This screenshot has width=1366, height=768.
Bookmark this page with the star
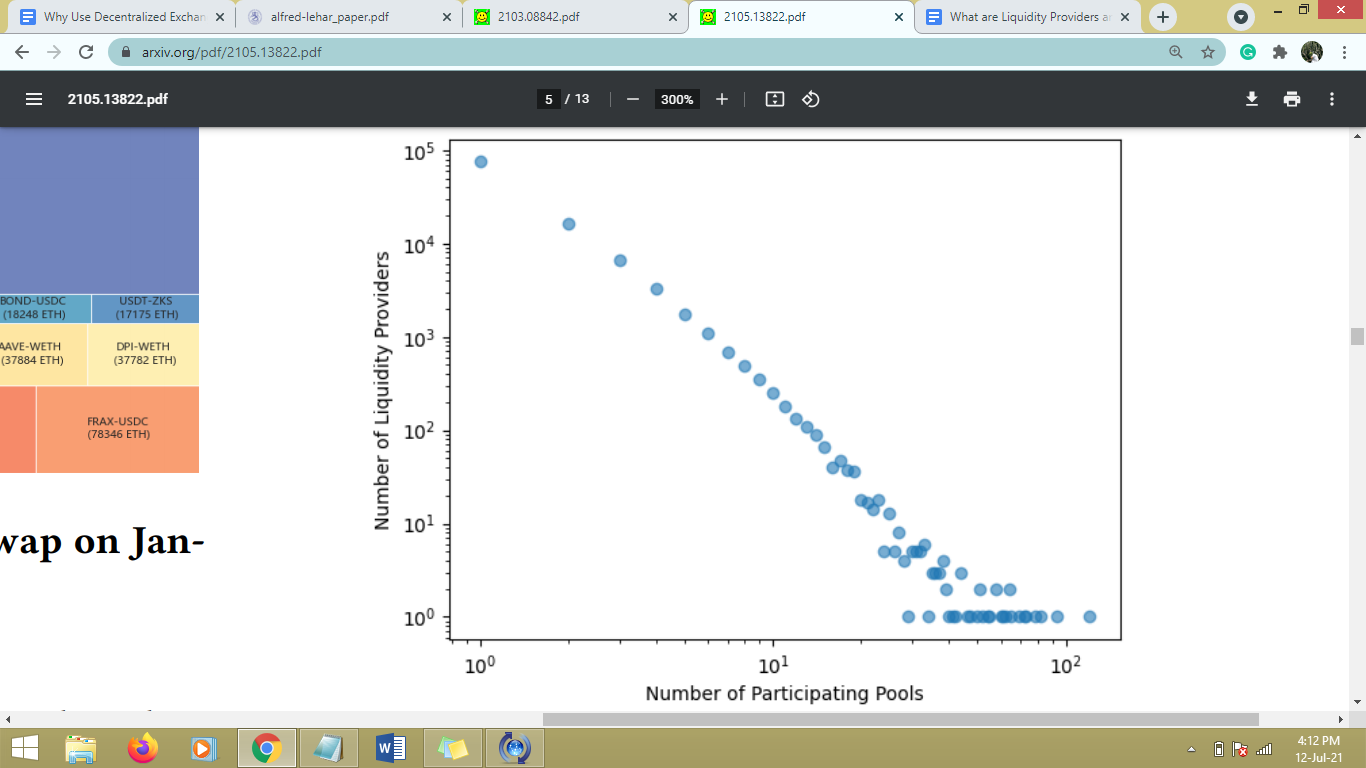1208,52
